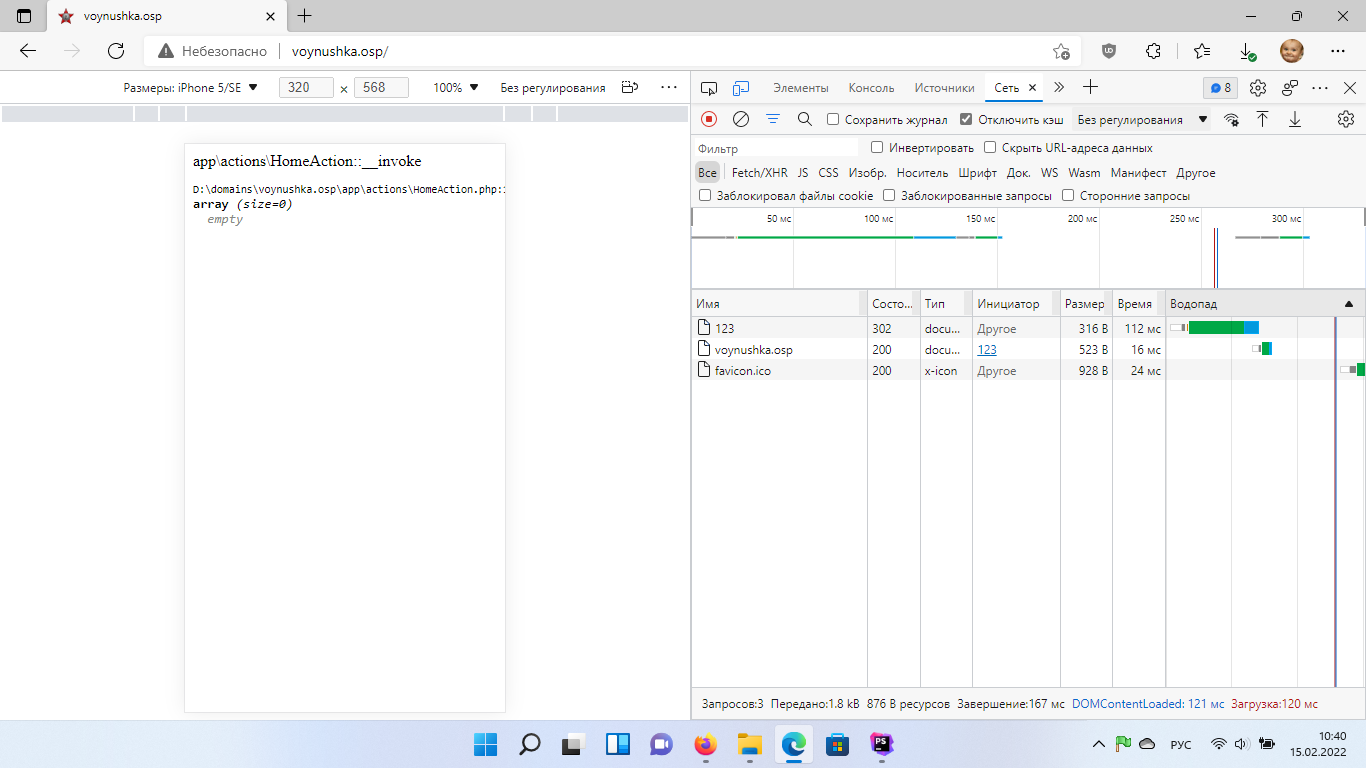
Task: Switch to the Console tab
Action: tap(871, 88)
